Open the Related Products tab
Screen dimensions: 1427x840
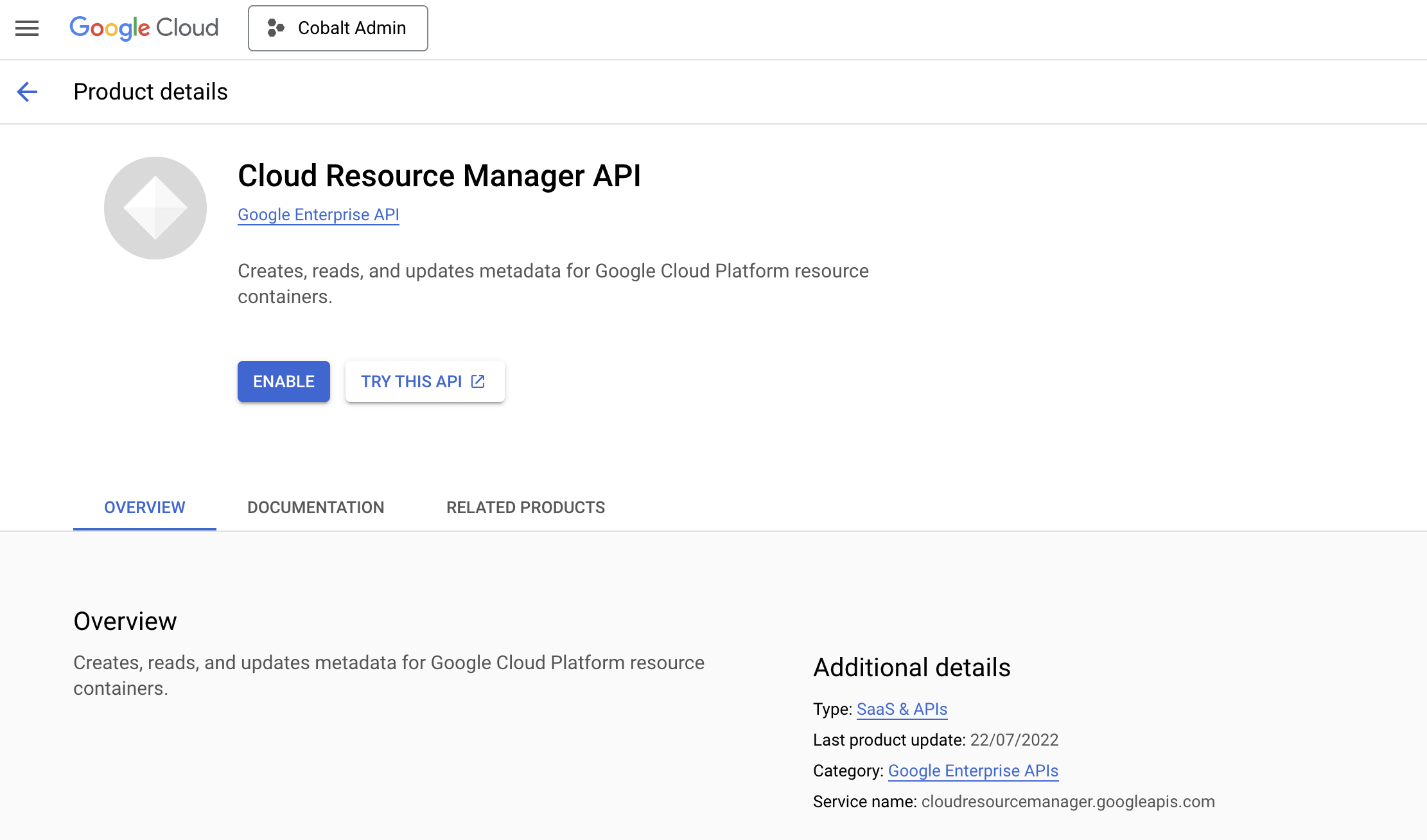525,507
